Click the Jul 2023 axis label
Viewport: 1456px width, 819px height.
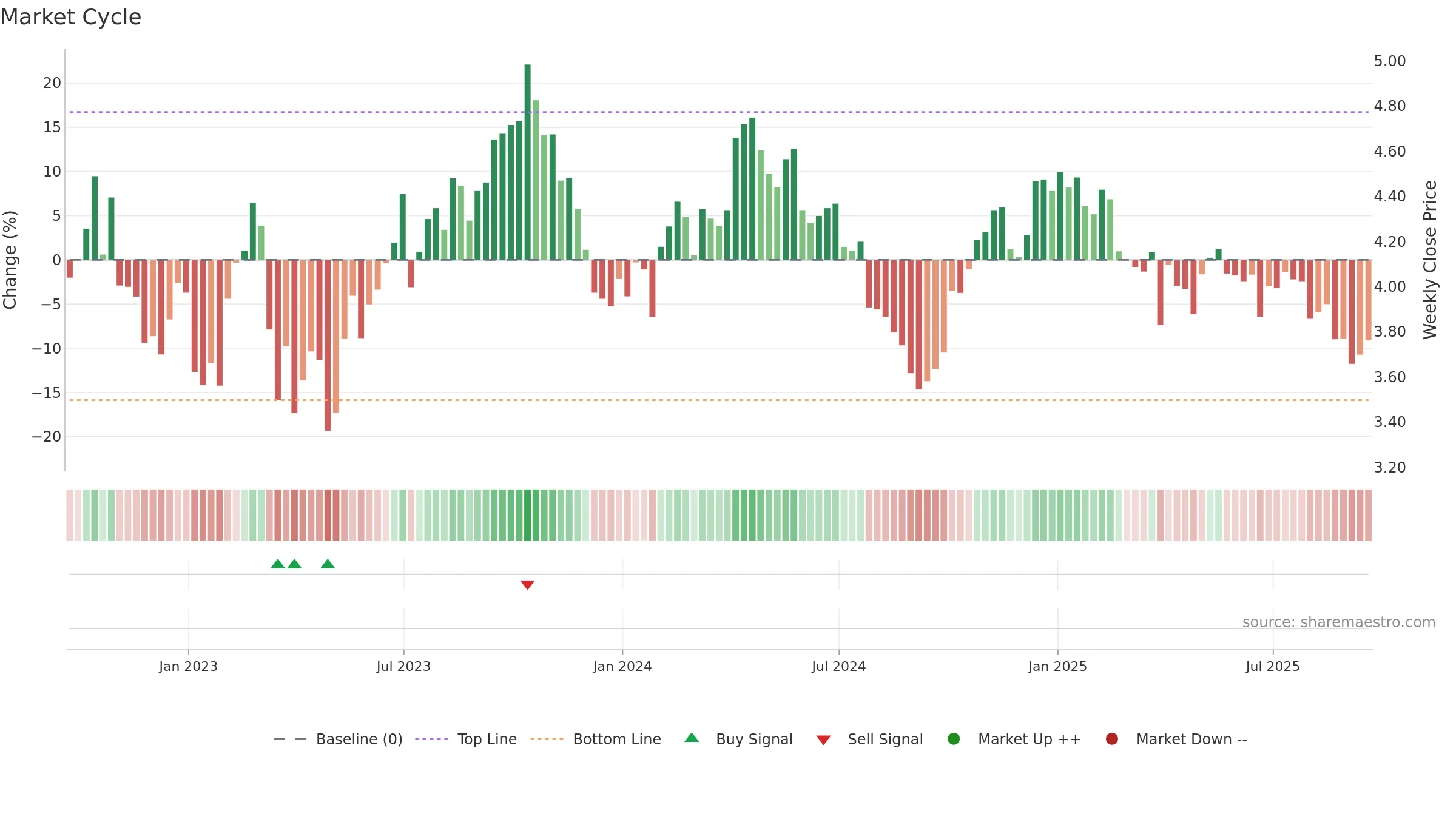(x=403, y=666)
